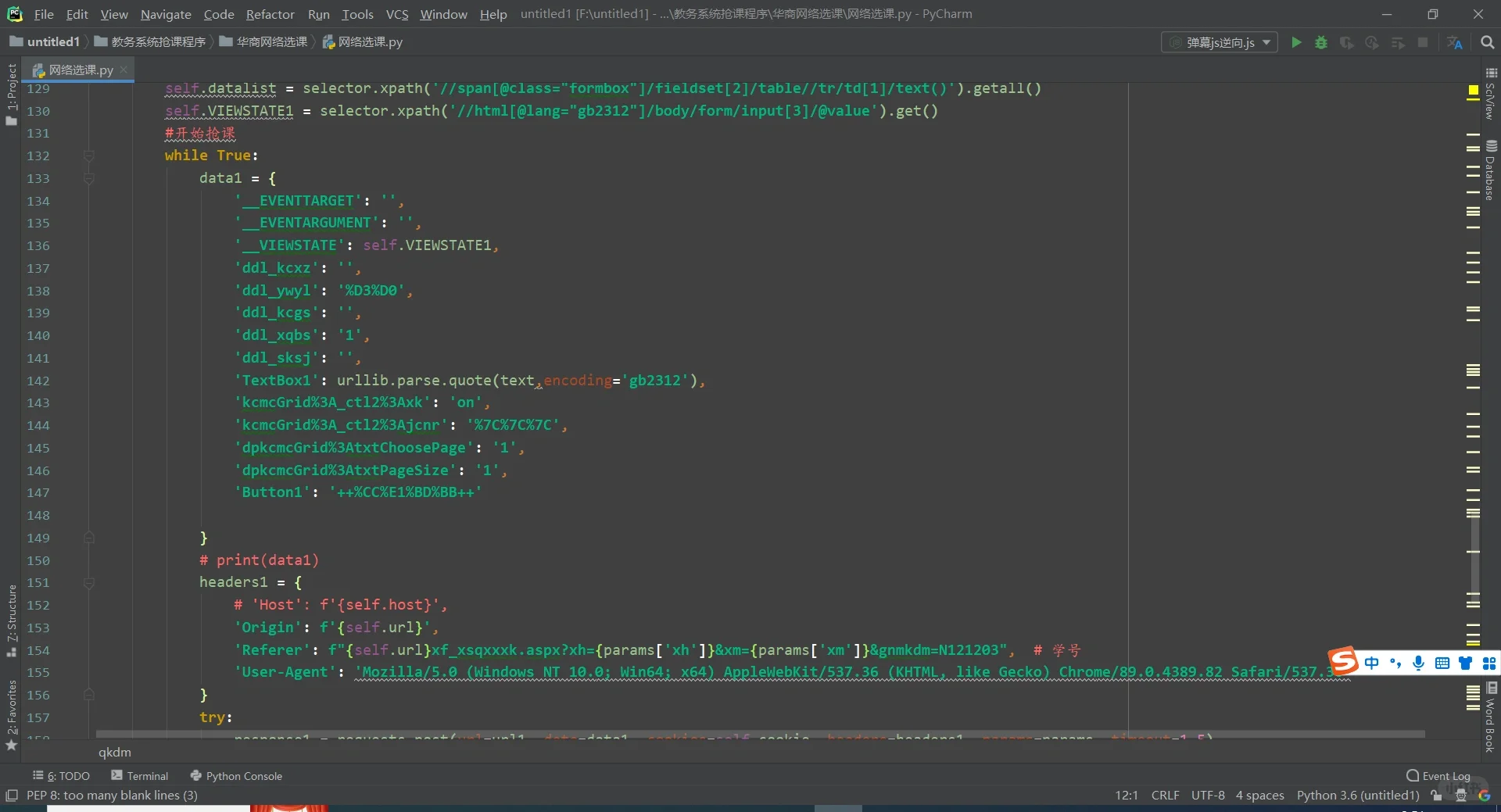Open the Structure tool window
Image resolution: width=1501 pixels, height=812 pixels.
pyautogui.click(x=11, y=621)
